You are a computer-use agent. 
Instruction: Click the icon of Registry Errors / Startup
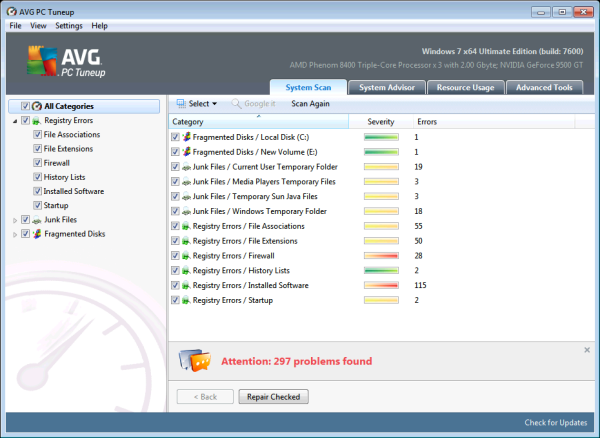(186, 300)
